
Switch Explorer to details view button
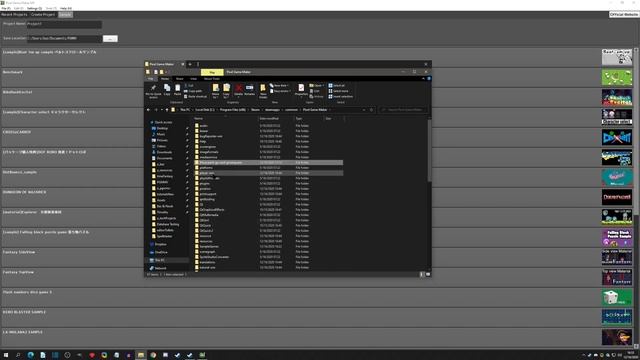tap(422, 274)
